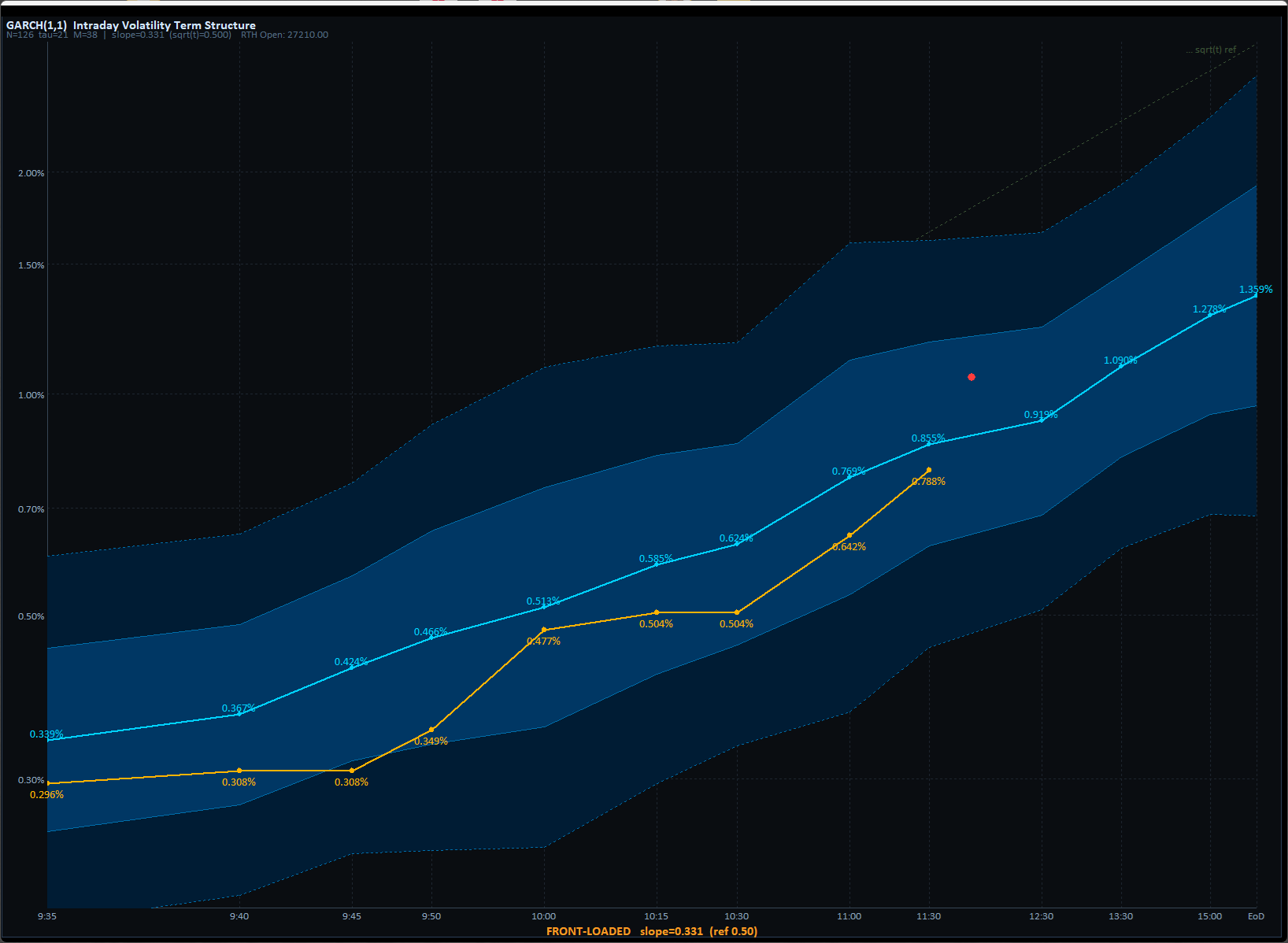This screenshot has height=943, width=1288.
Task: Click the 15:00 x-axis time label
Action: click(x=1210, y=916)
